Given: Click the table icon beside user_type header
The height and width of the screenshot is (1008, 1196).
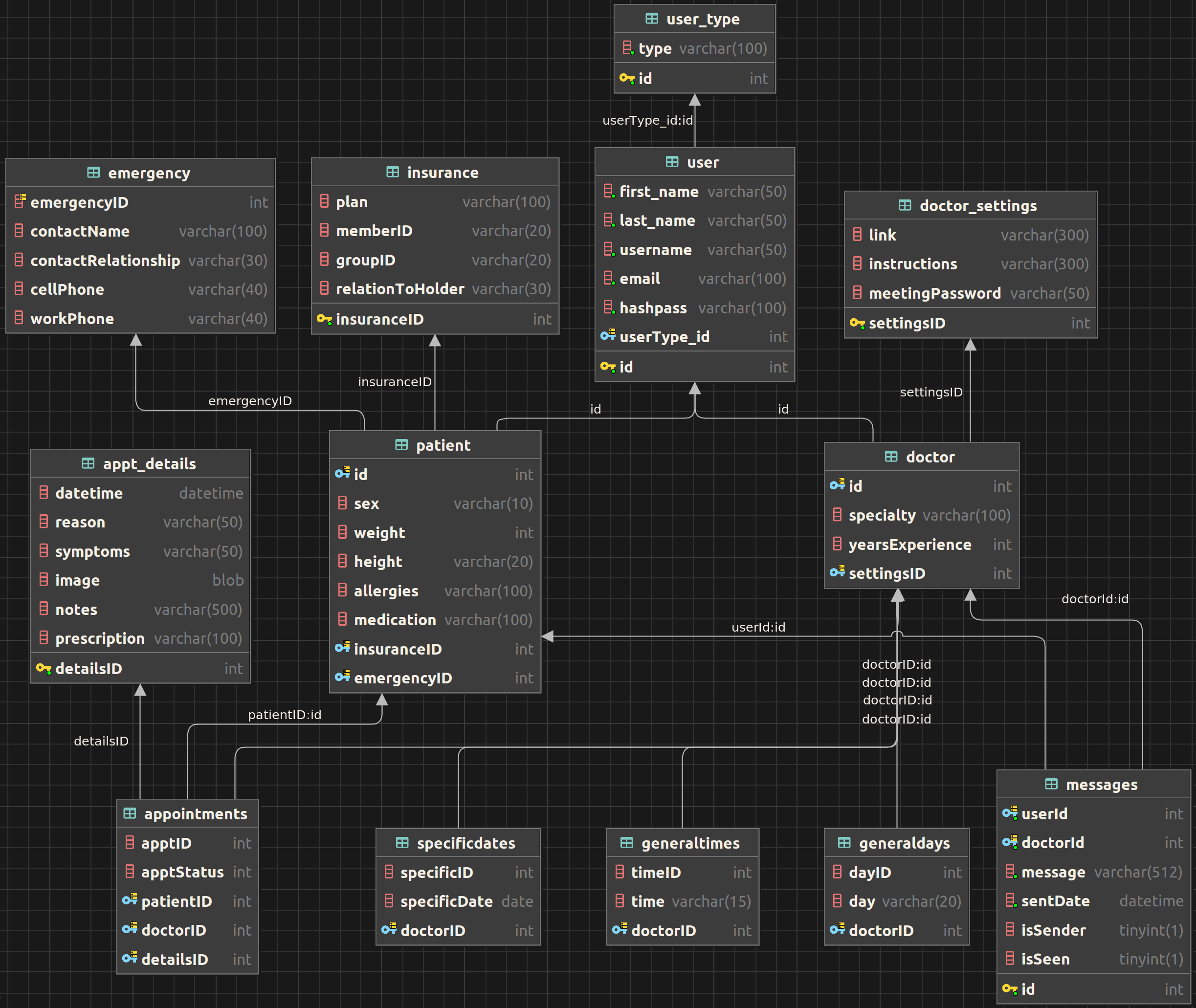Looking at the screenshot, I should tap(651, 19).
